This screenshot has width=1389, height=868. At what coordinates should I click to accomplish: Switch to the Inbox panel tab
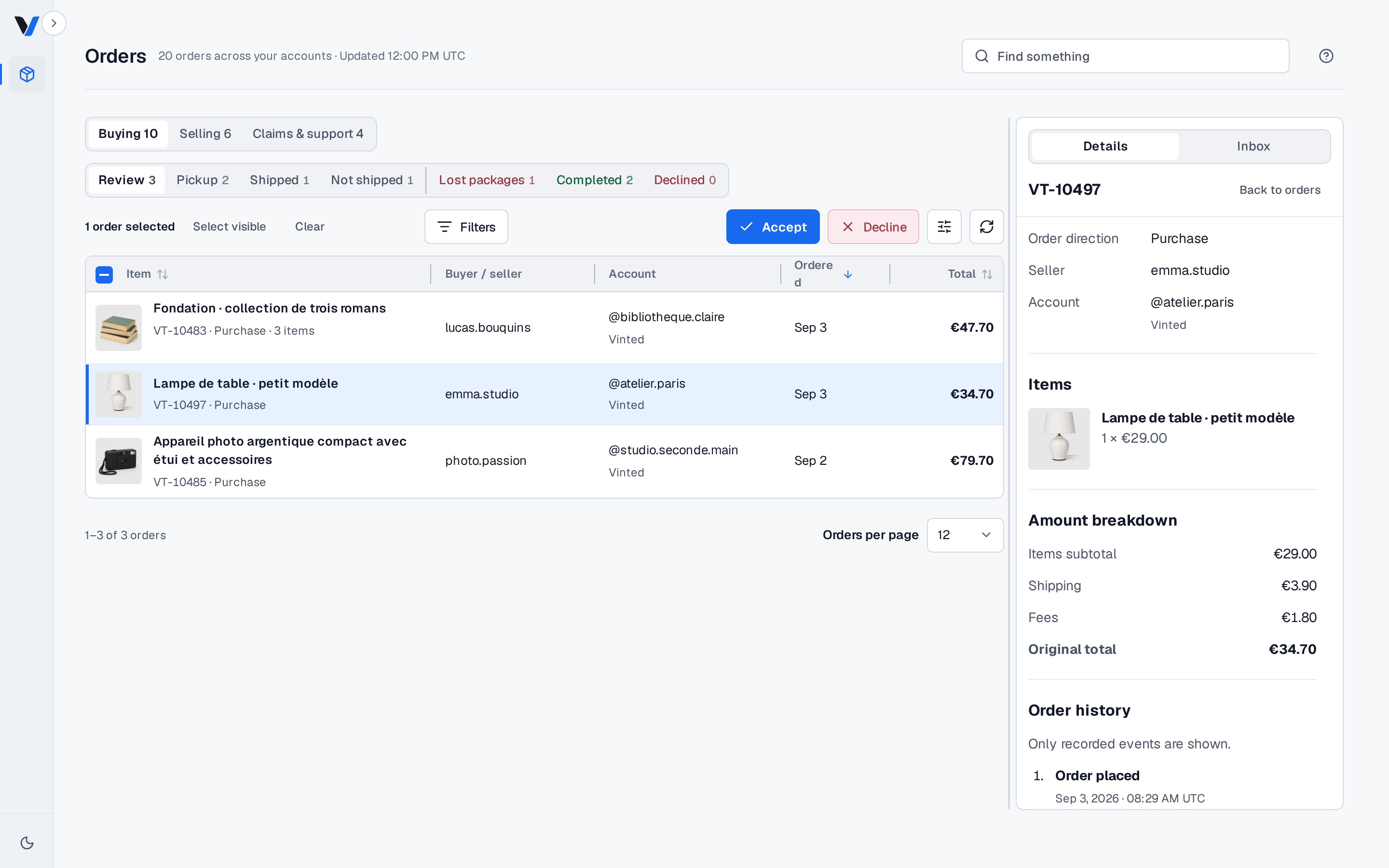pyautogui.click(x=1253, y=147)
